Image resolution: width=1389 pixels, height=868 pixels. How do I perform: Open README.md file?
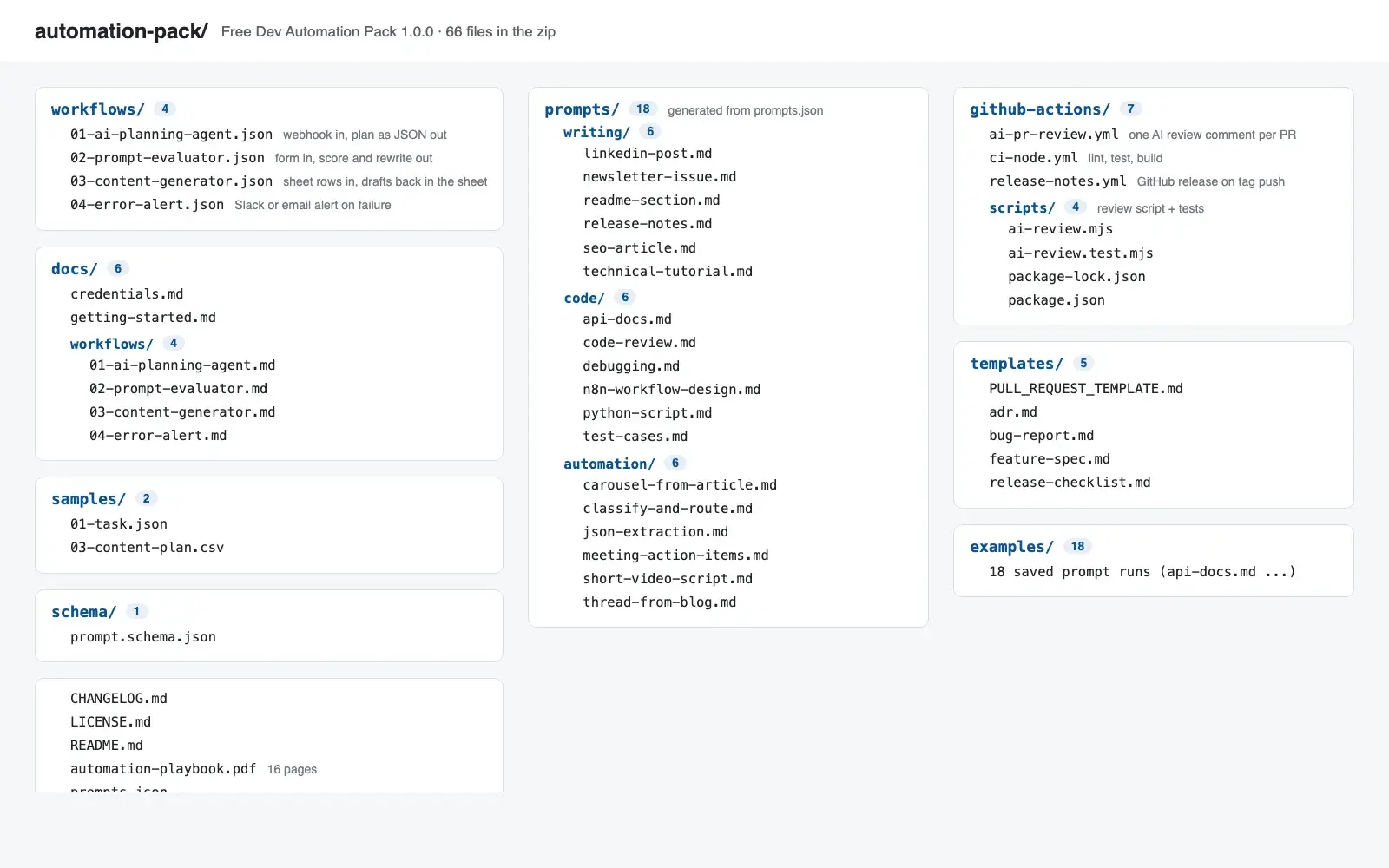107,746
